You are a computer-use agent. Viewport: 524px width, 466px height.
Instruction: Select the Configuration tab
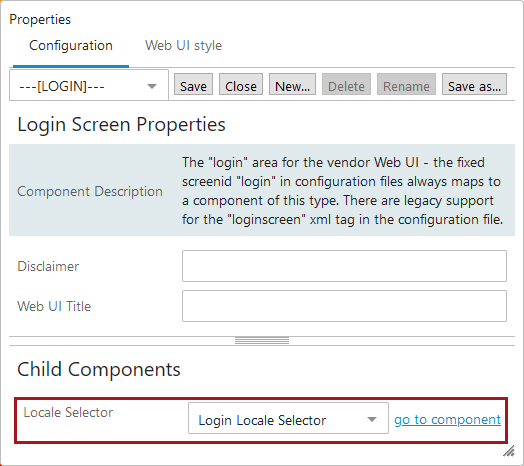(71, 45)
